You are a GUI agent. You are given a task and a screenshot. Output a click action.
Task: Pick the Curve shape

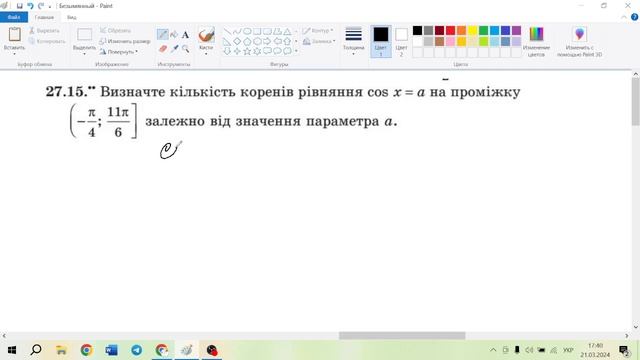click(x=237, y=31)
